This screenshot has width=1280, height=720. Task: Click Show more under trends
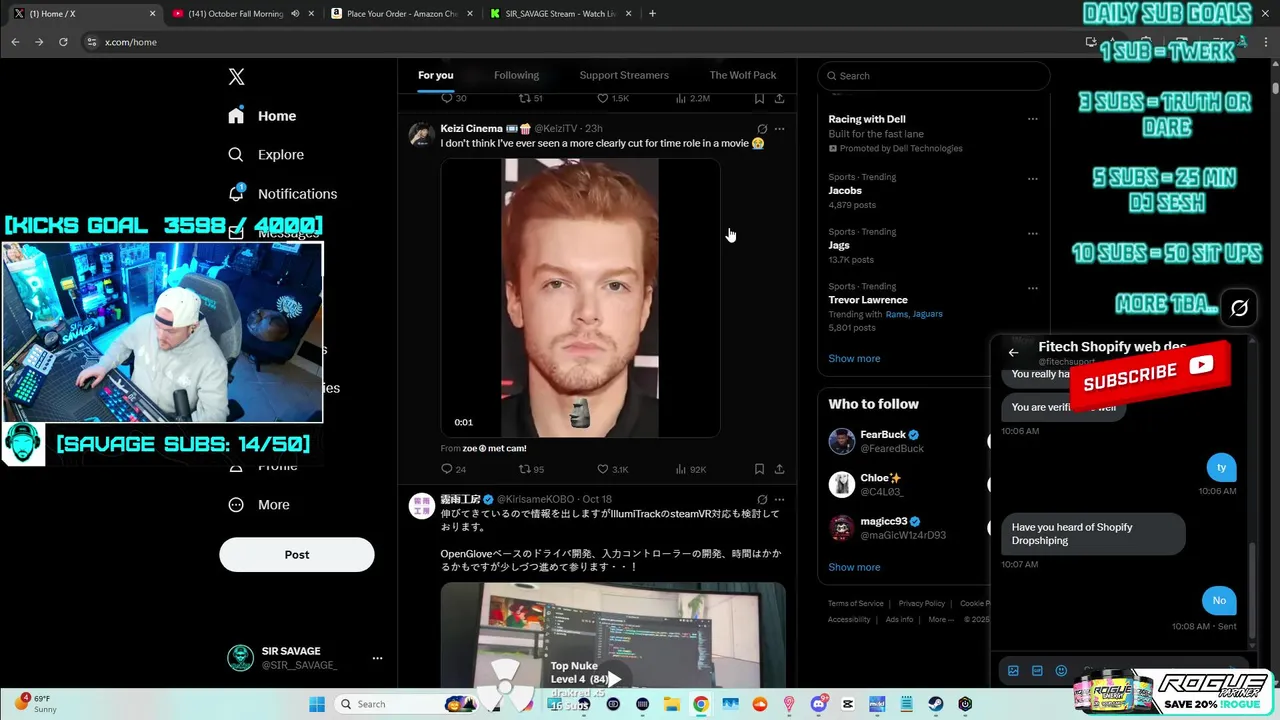pyautogui.click(x=854, y=358)
